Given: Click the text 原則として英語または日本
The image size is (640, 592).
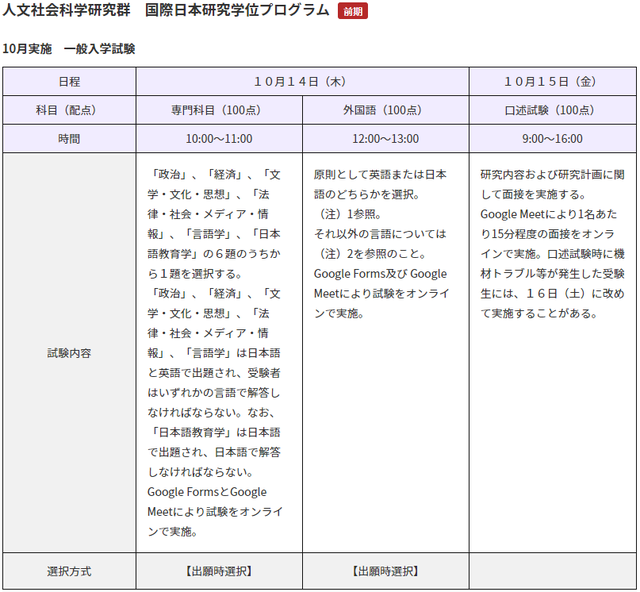Looking at the screenshot, I should click(380, 175).
